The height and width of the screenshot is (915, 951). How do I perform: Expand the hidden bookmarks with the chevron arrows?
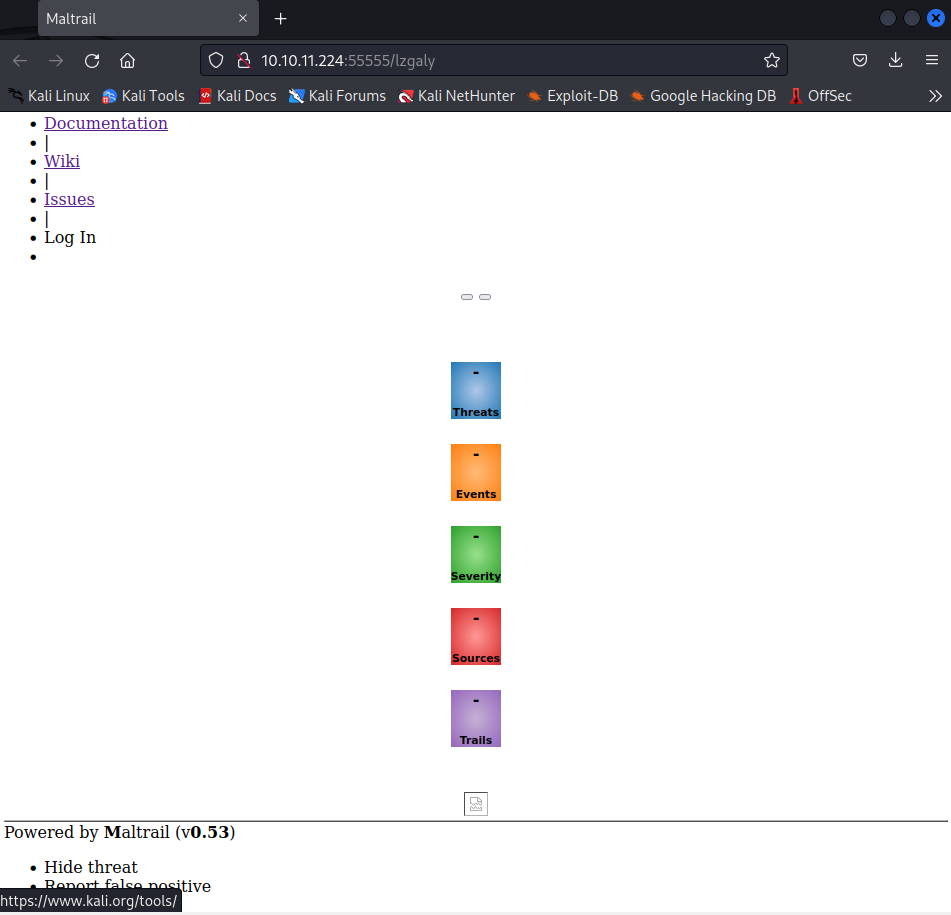(x=935, y=95)
